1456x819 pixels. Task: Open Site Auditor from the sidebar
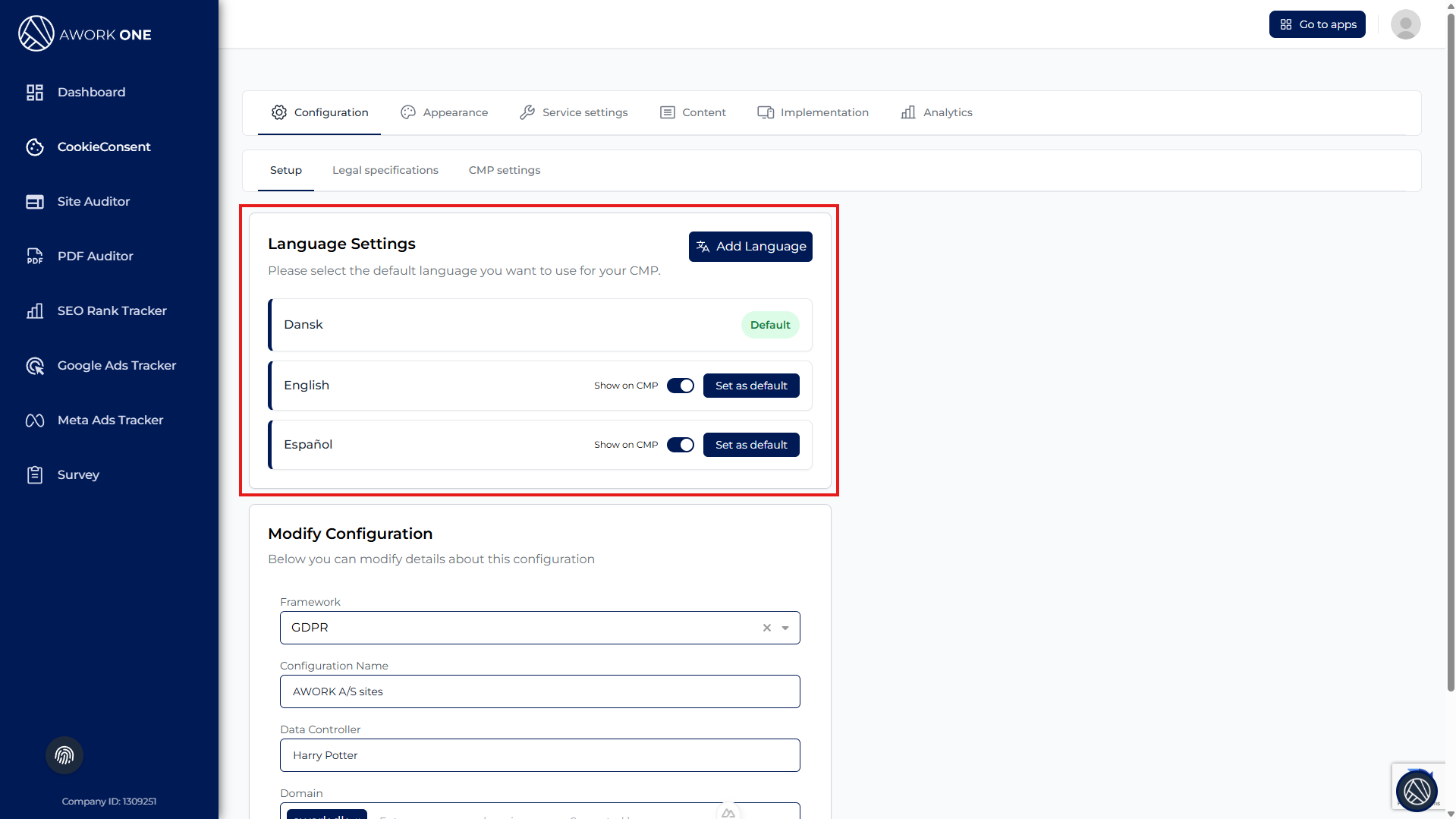93,202
